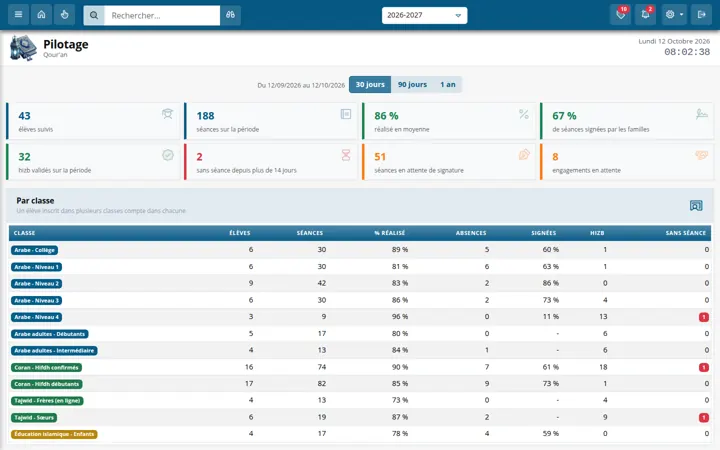Screen dimensions: 720x450
Task: Open Coran - Hifdh confirmés class tag
Action: tap(46, 367)
